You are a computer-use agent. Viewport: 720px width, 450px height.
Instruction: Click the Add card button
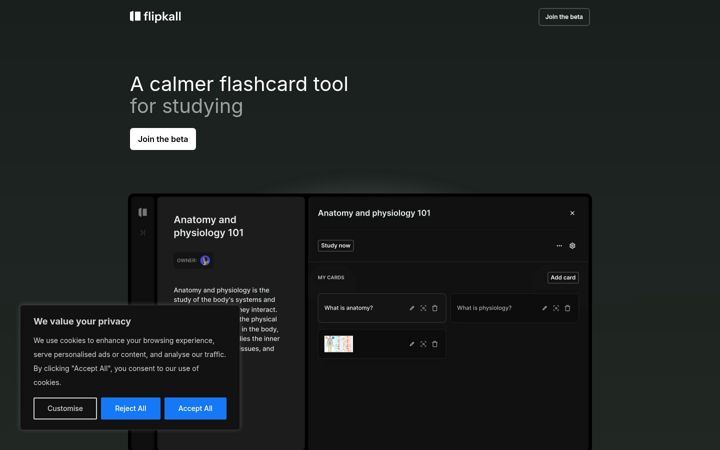pyautogui.click(x=563, y=278)
